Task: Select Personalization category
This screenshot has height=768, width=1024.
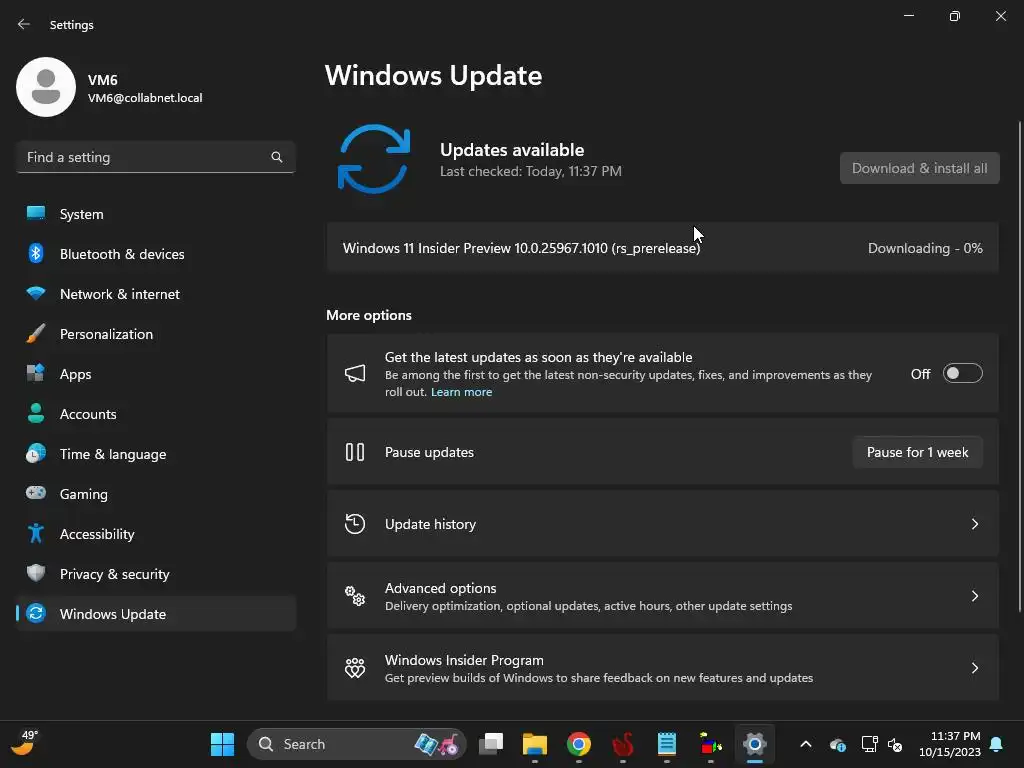Action: 156,334
